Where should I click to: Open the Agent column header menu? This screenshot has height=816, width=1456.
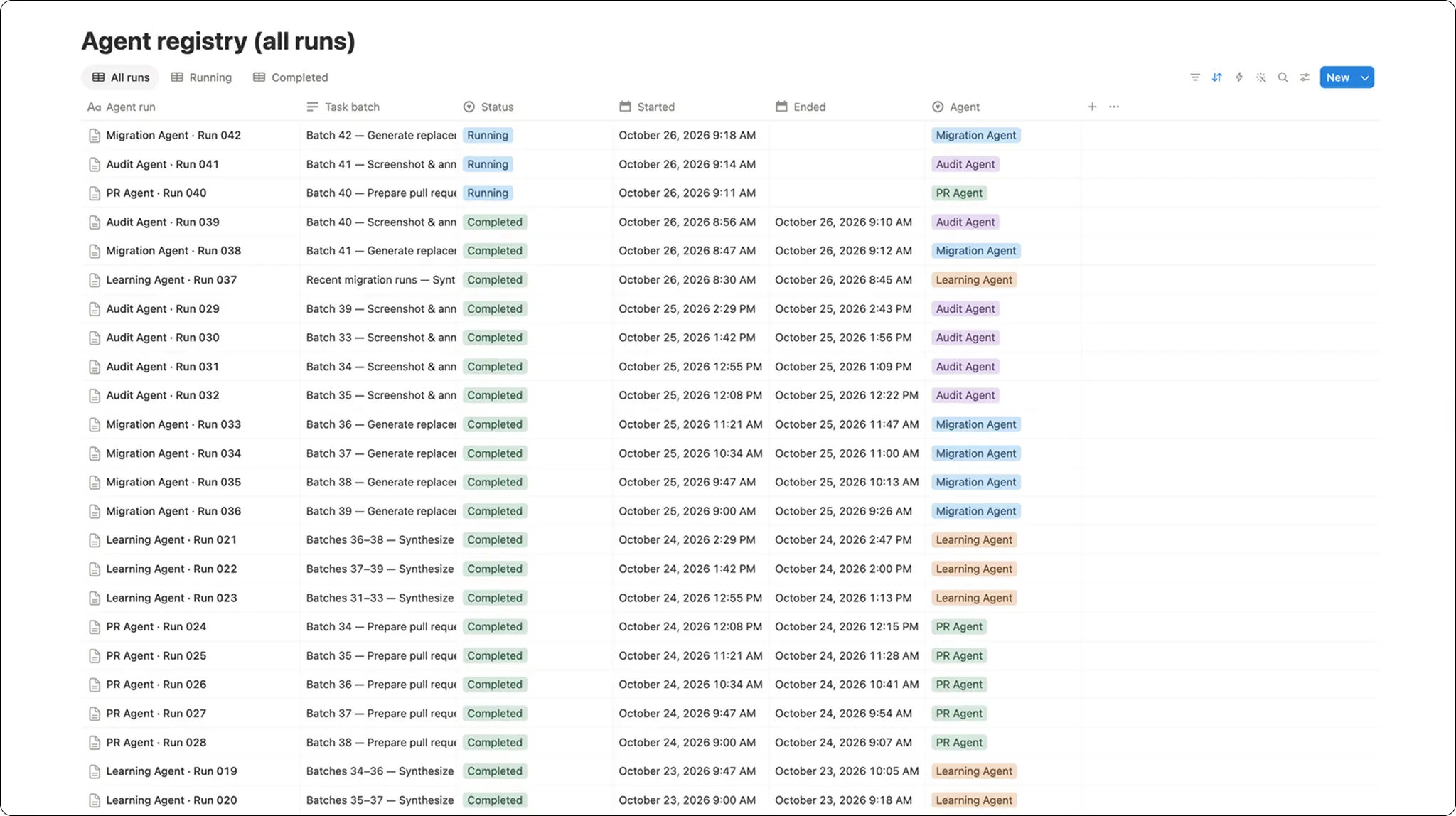(x=956, y=107)
